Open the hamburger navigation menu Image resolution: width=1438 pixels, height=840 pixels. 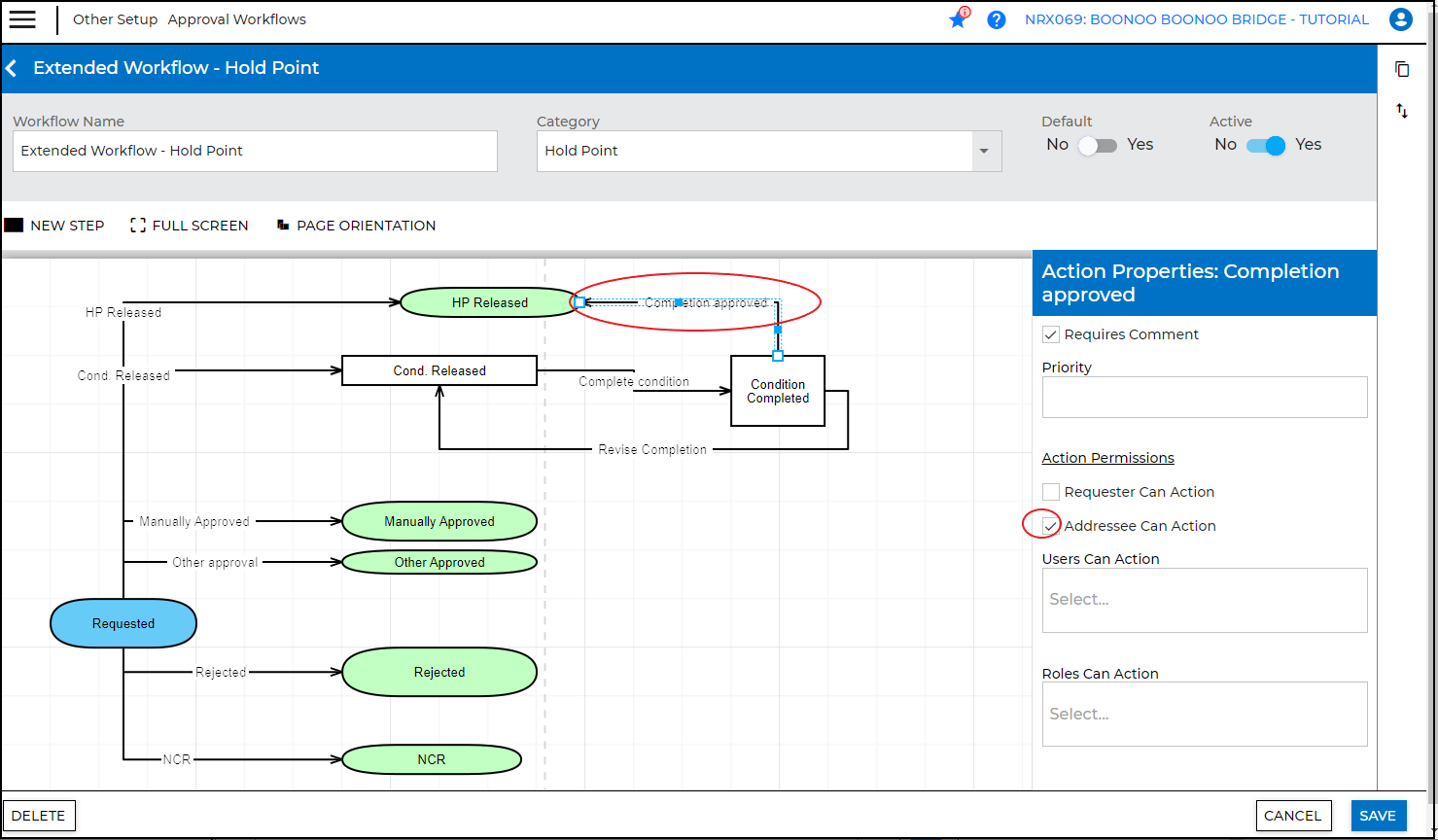click(22, 19)
